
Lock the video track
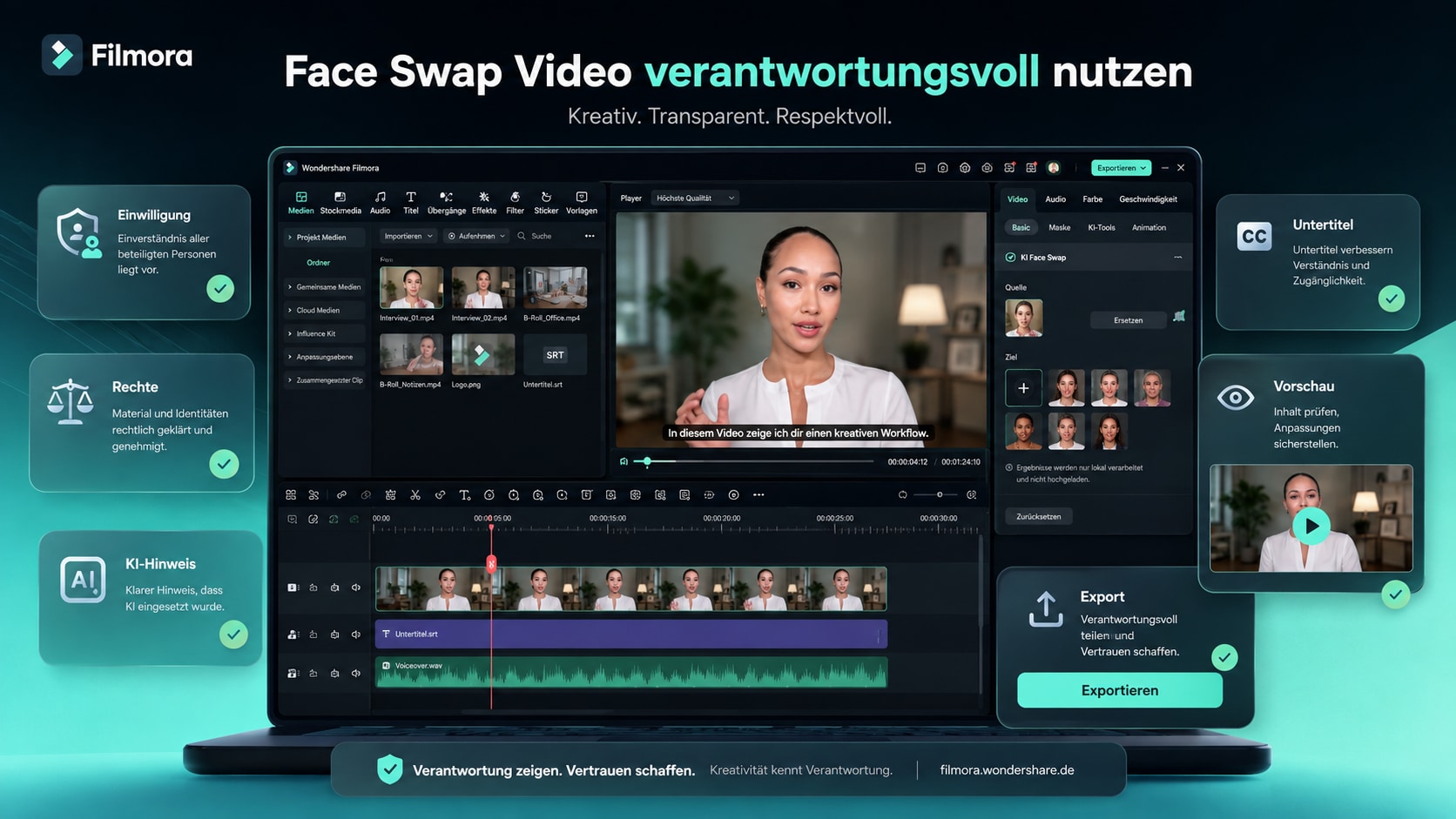(313, 587)
